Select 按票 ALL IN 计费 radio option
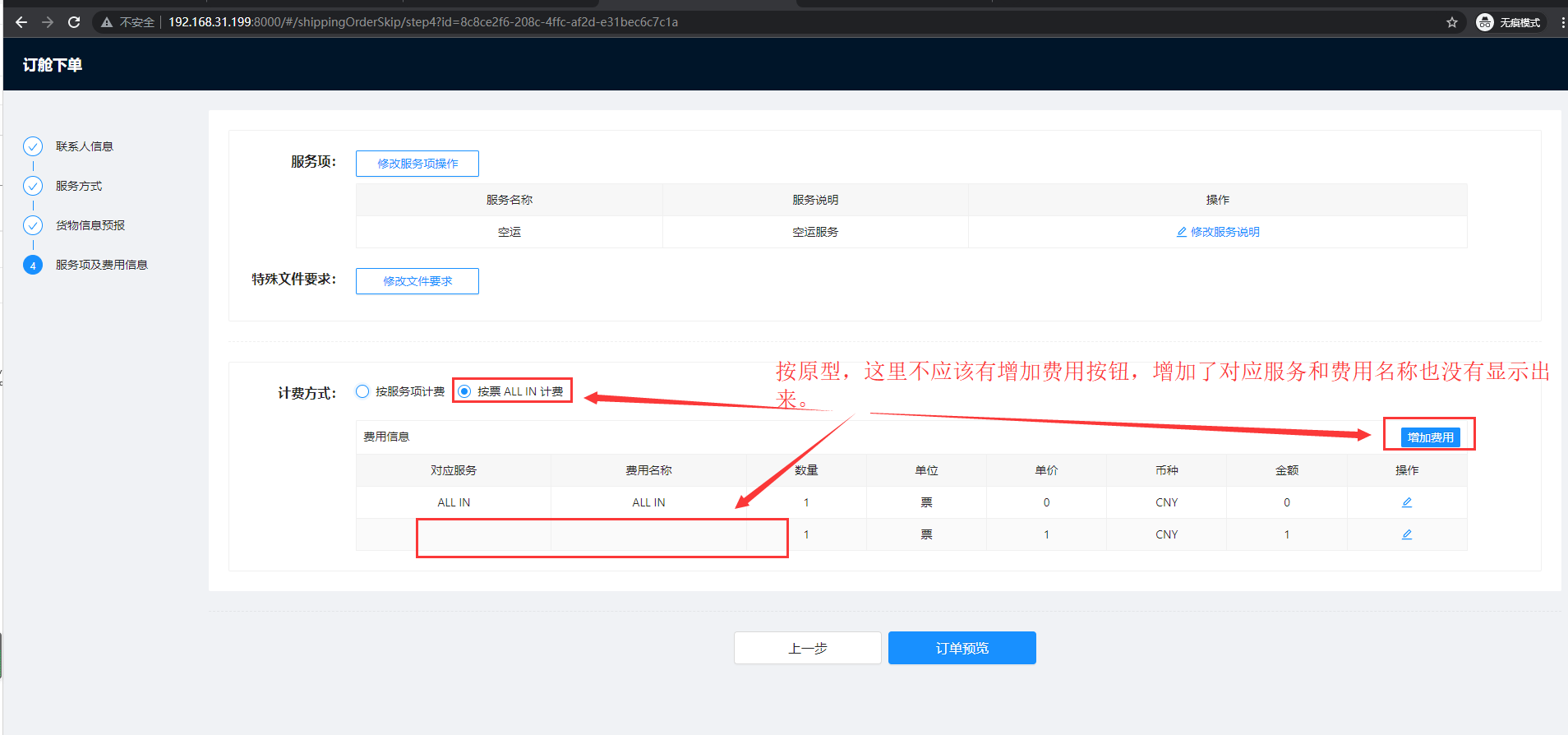This screenshot has height=735, width=1568. (464, 391)
